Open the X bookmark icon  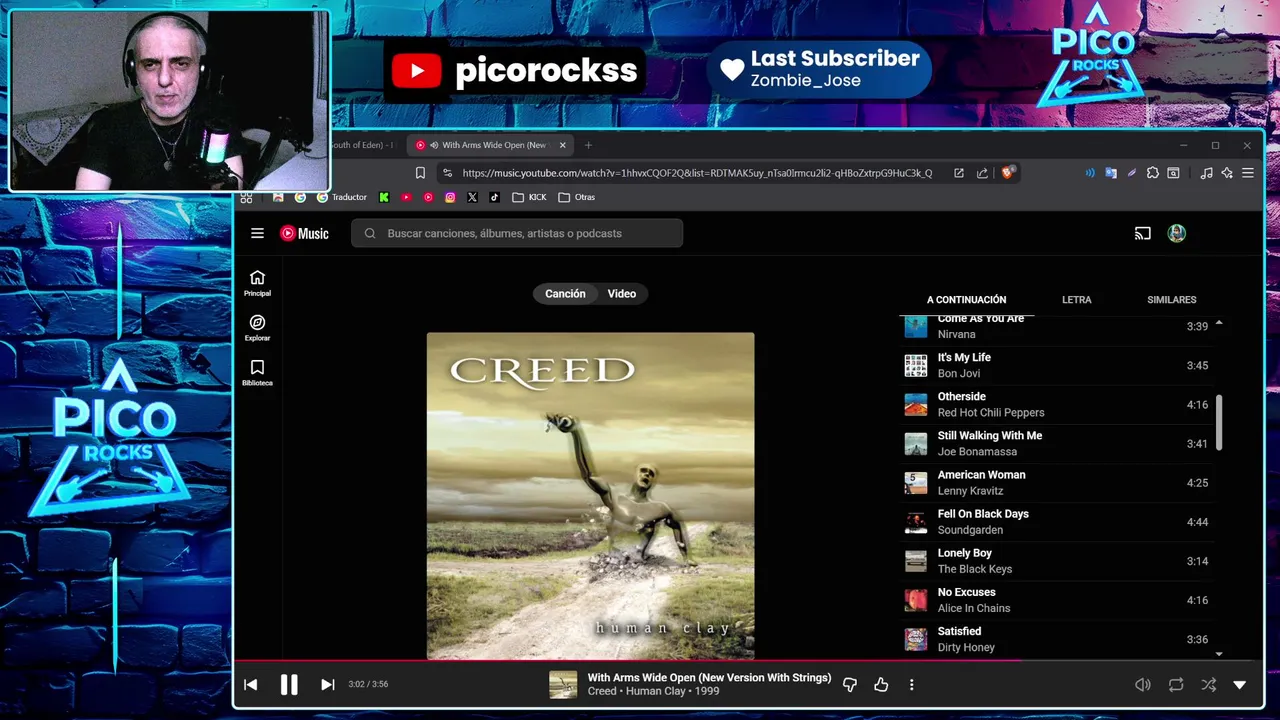coord(472,197)
